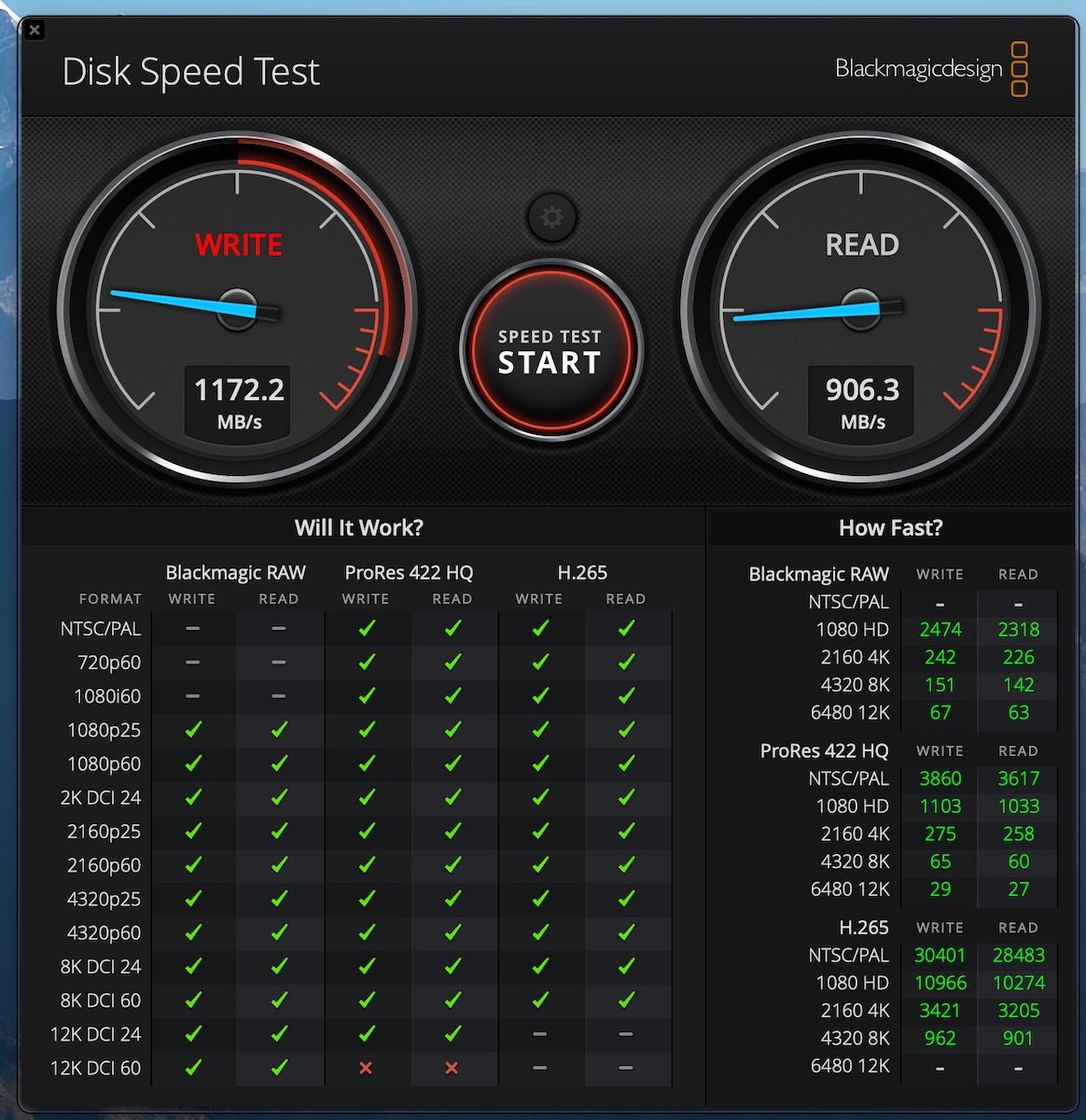Image resolution: width=1086 pixels, height=1120 pixels.
Task: Click the Blackmagic RAW column heading in Will It Work
Action: click(236, 572)
